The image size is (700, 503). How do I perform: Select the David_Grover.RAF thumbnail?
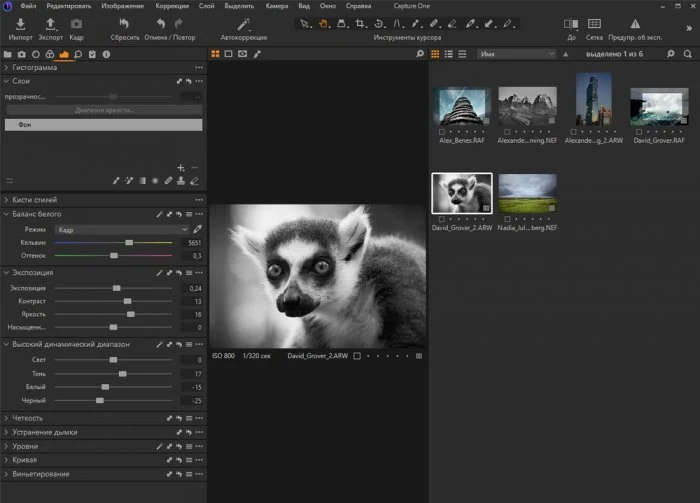659,107
